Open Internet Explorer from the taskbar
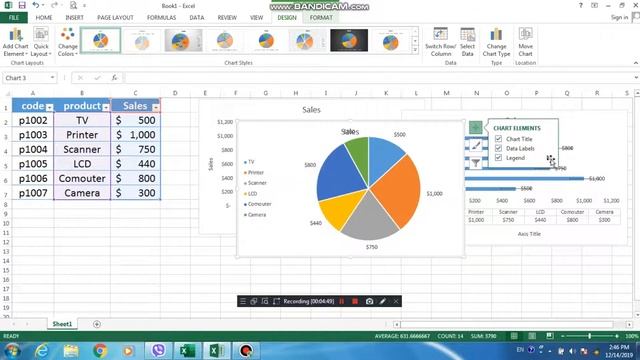This screenshot has height=360, width=640. click(x=41, y=351)
